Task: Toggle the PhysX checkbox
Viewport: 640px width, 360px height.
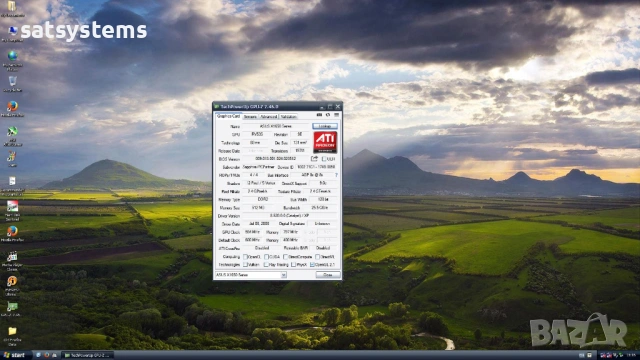Action: (293, 264)
